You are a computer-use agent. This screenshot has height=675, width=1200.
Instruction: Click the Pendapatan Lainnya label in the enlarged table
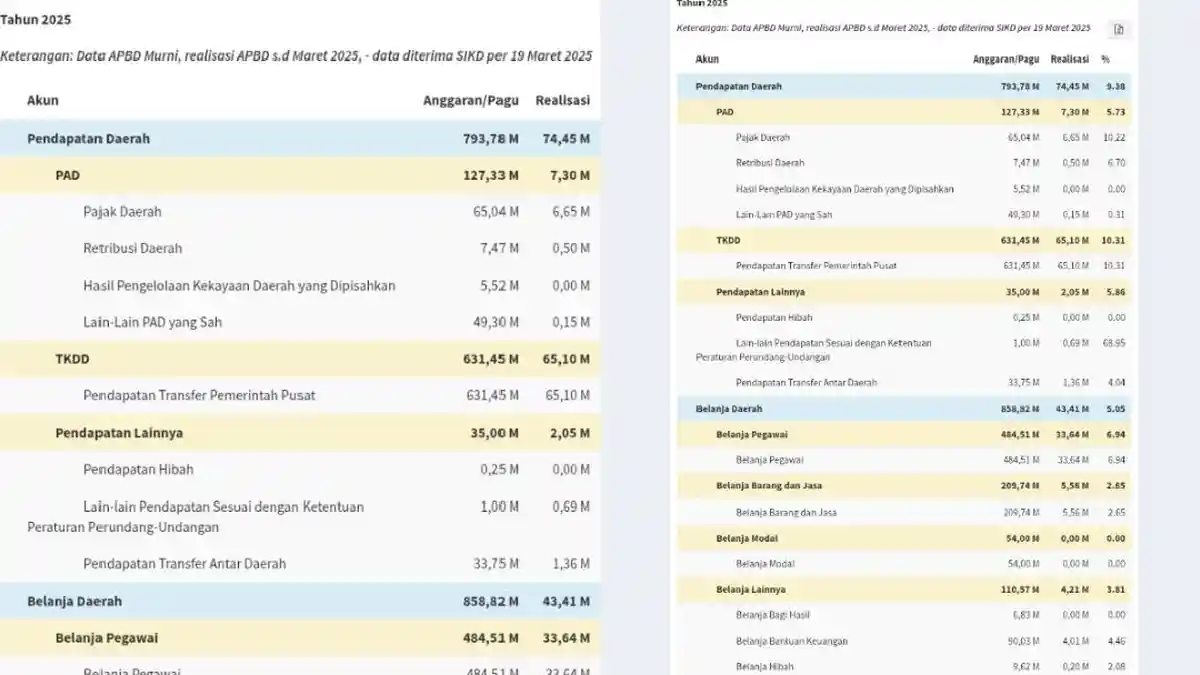[119, 433]
